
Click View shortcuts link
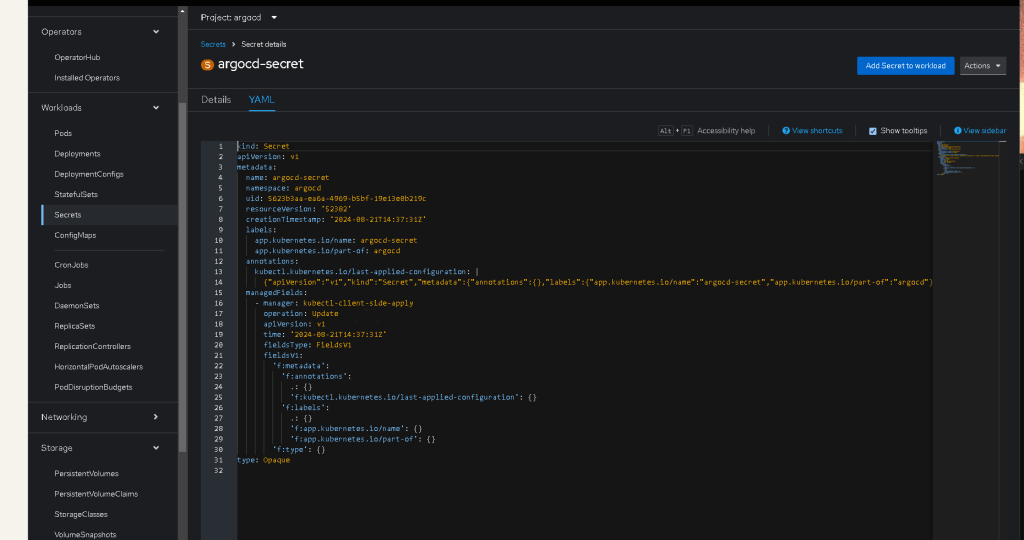[817, 131]
